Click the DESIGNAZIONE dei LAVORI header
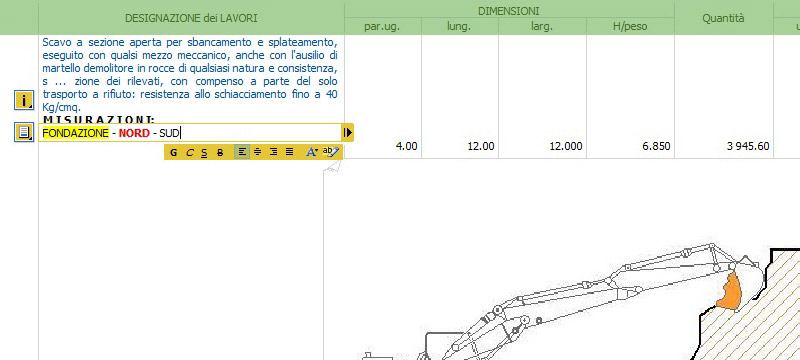Screen dimensions: 800x360 191,18
